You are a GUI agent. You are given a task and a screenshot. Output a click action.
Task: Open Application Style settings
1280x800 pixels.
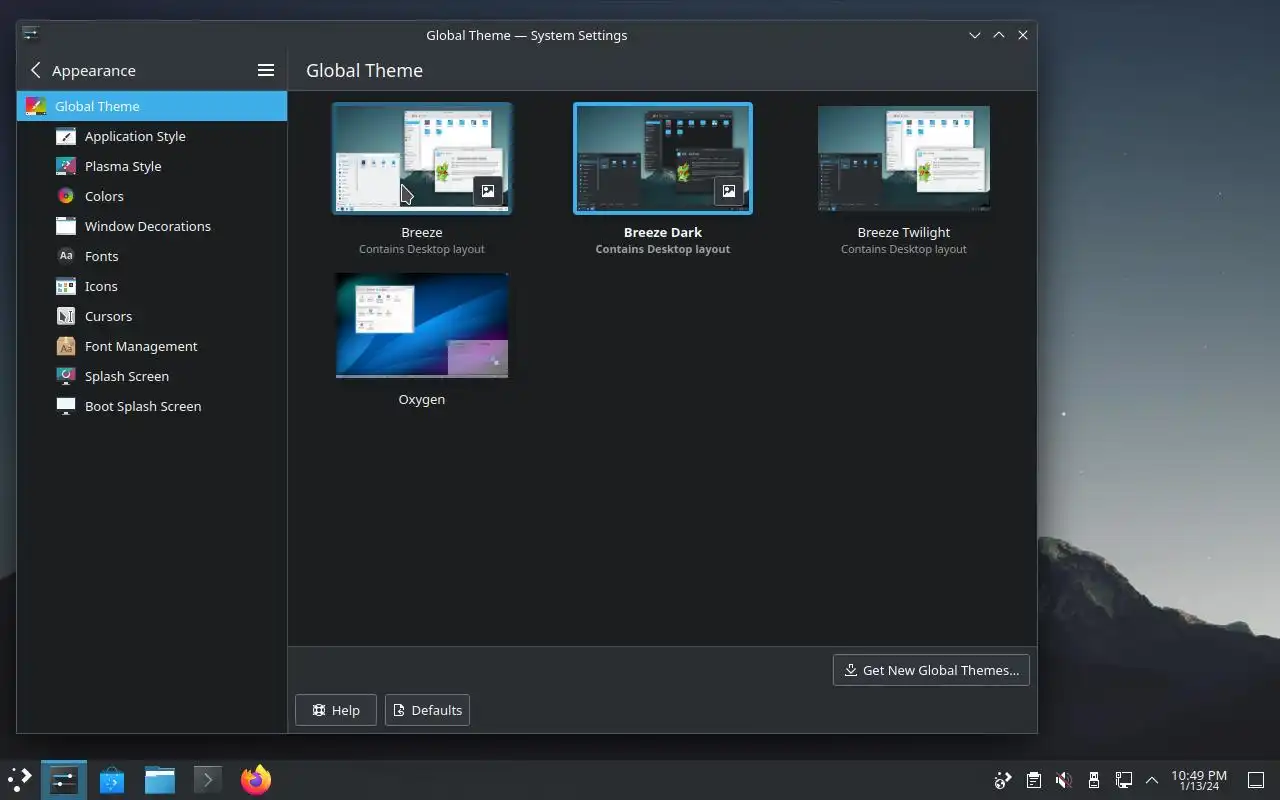point(152,136)
